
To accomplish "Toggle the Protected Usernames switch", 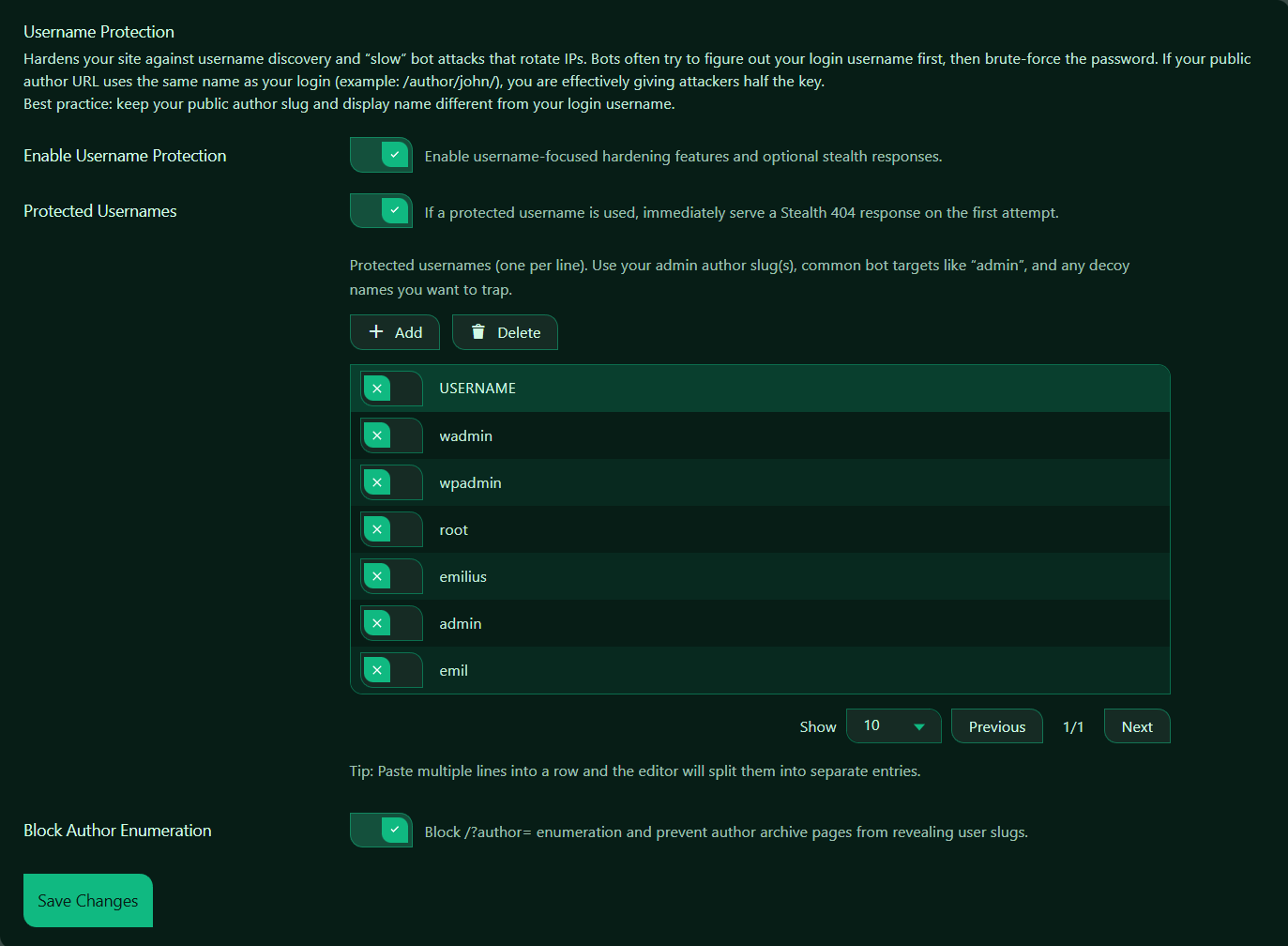I will (381, 211).
